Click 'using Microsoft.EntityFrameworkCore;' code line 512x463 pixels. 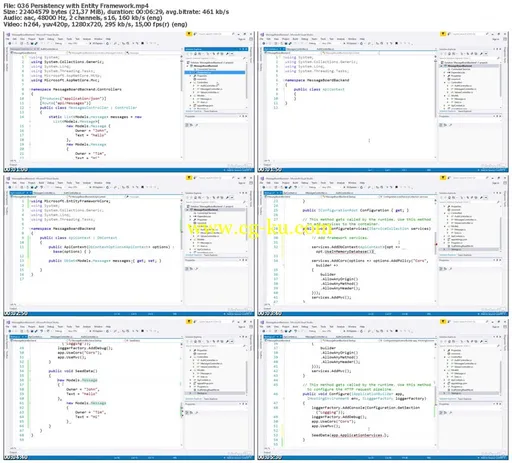click(x=70, y=201)
